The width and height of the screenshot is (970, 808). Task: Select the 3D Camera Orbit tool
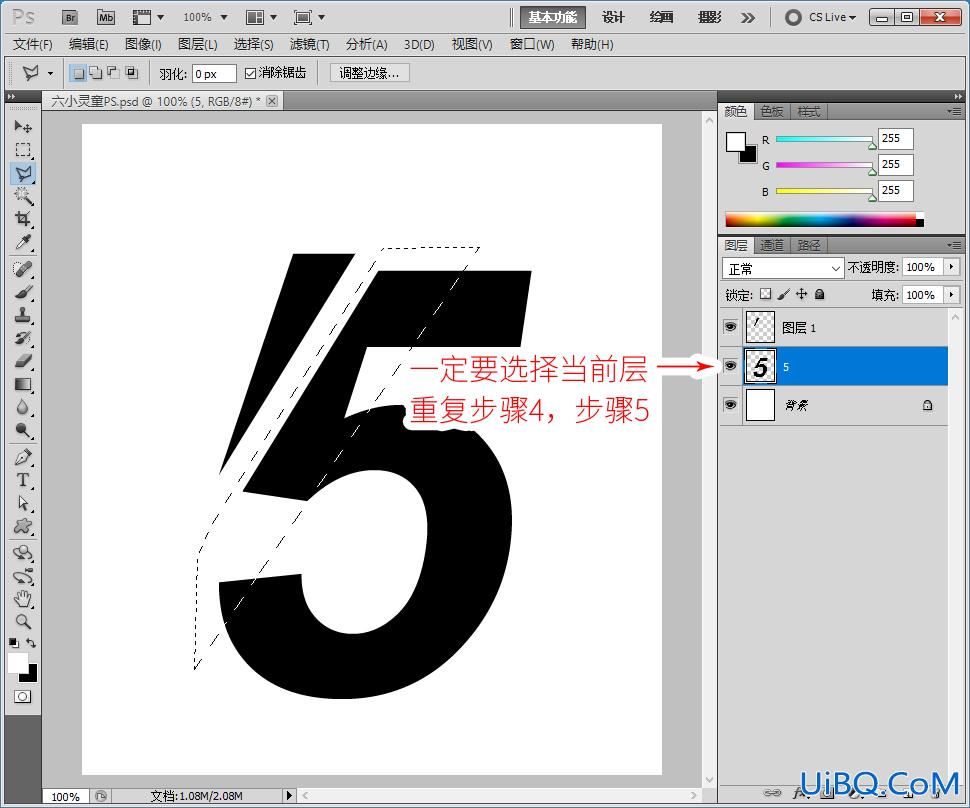(x=23, y=576)
